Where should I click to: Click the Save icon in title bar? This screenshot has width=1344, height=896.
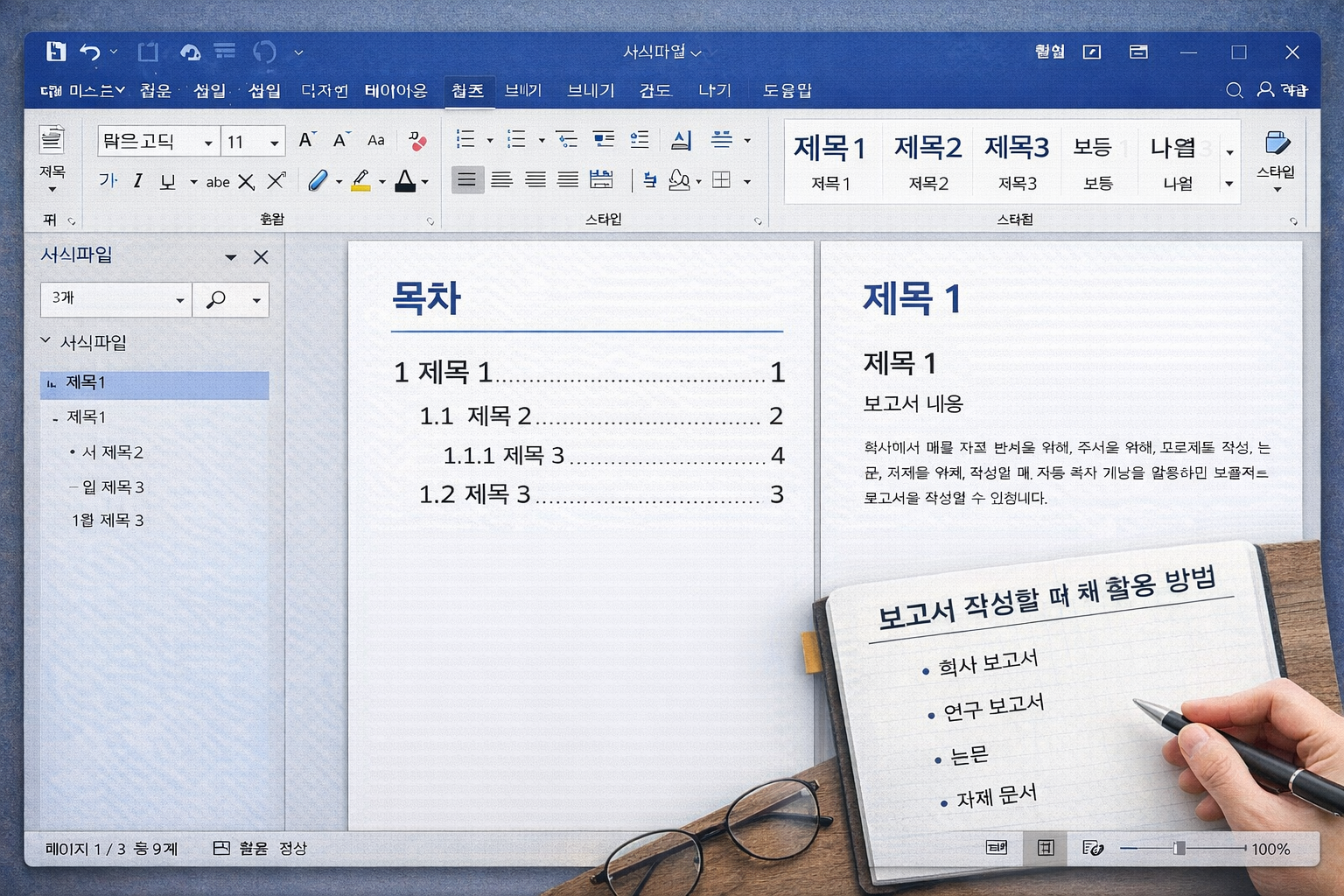coord(56,52)
